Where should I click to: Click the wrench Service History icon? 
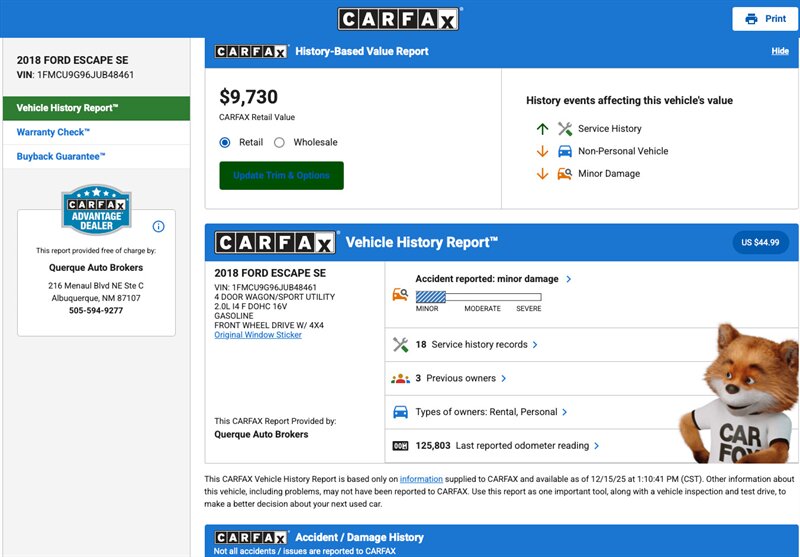pyautogui.click(x=565, y=129)
